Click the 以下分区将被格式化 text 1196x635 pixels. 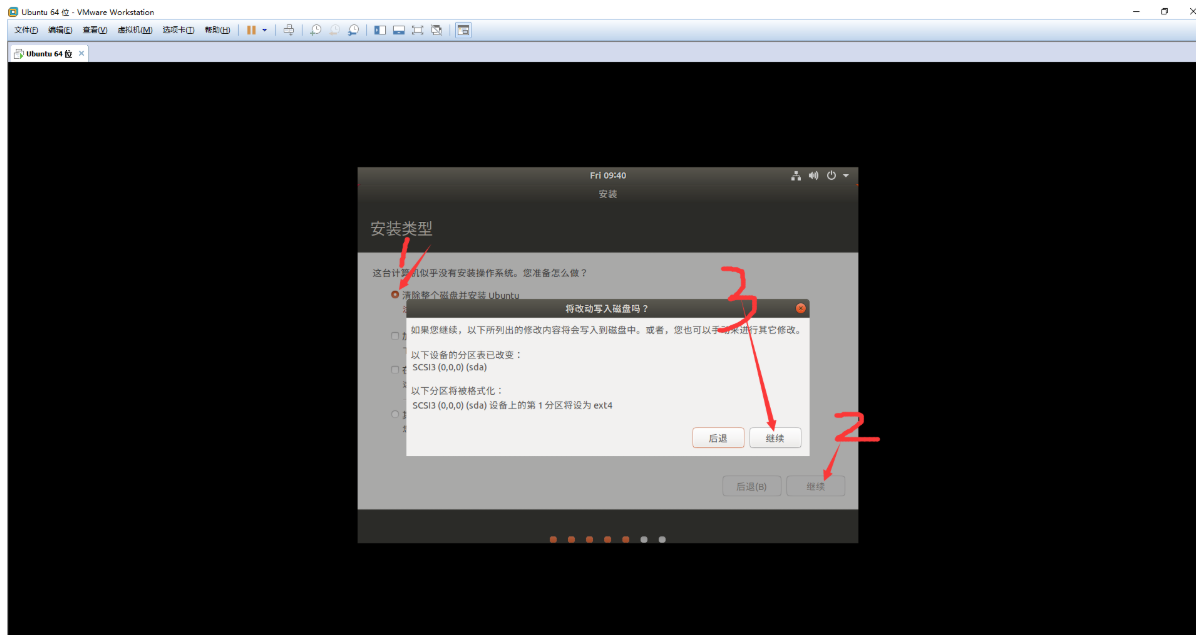[458, 392]
